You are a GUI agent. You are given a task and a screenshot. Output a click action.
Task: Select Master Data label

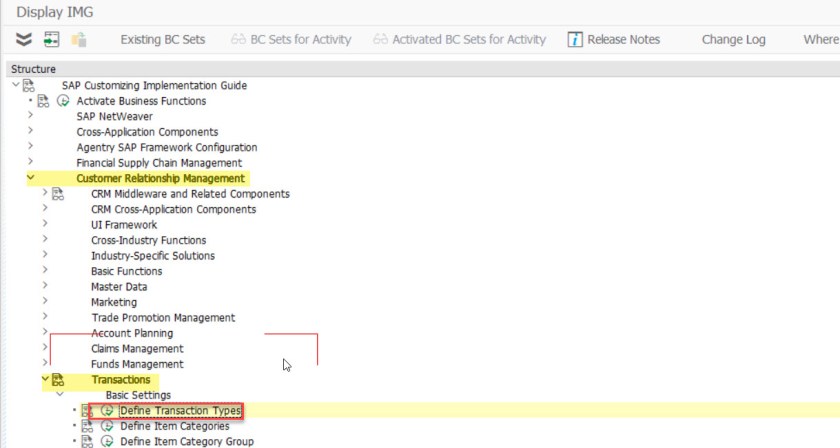pos(119,287)
